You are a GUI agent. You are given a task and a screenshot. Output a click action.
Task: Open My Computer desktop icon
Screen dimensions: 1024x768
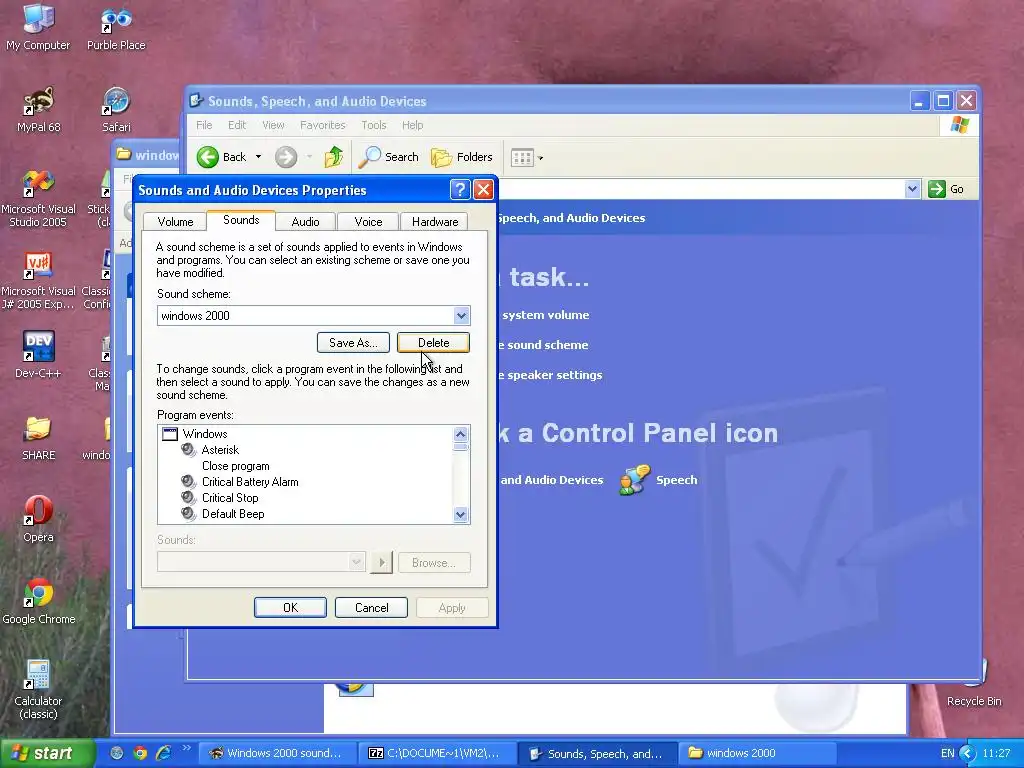pyautogui.click(x=38, y=26)
